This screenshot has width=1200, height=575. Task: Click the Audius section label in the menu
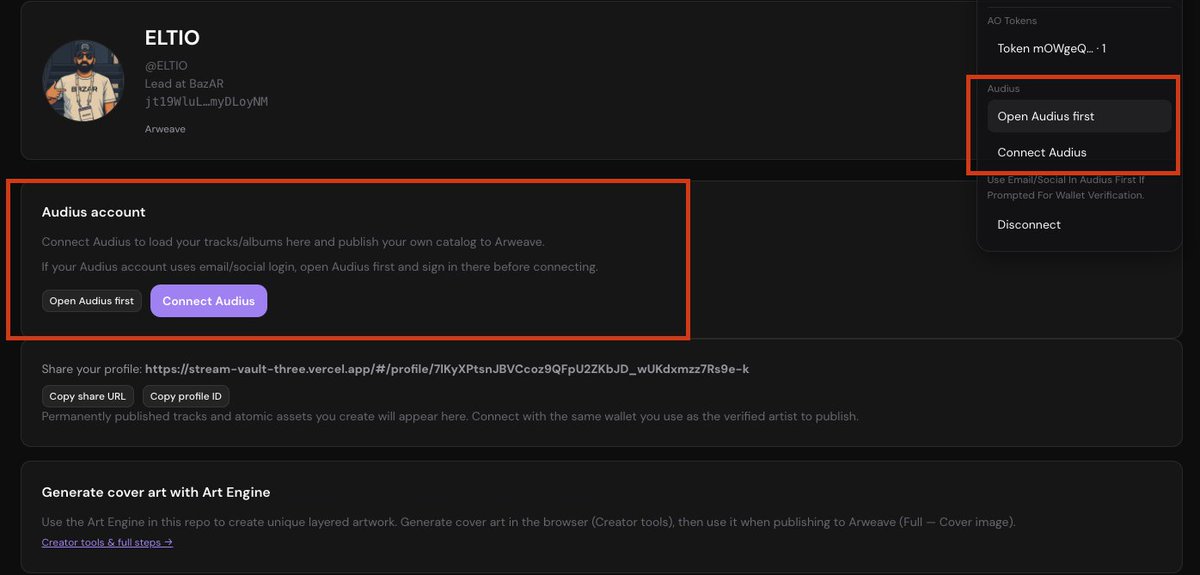point(1003,89)
